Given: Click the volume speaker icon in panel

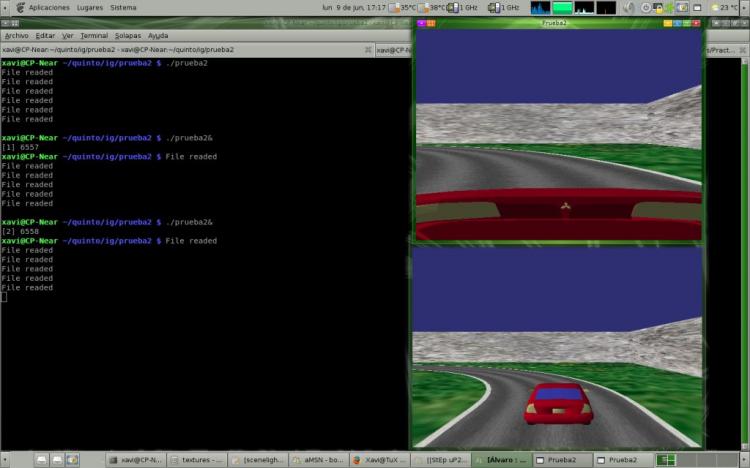Looking at the screenshot, I should tap(629, 8).
